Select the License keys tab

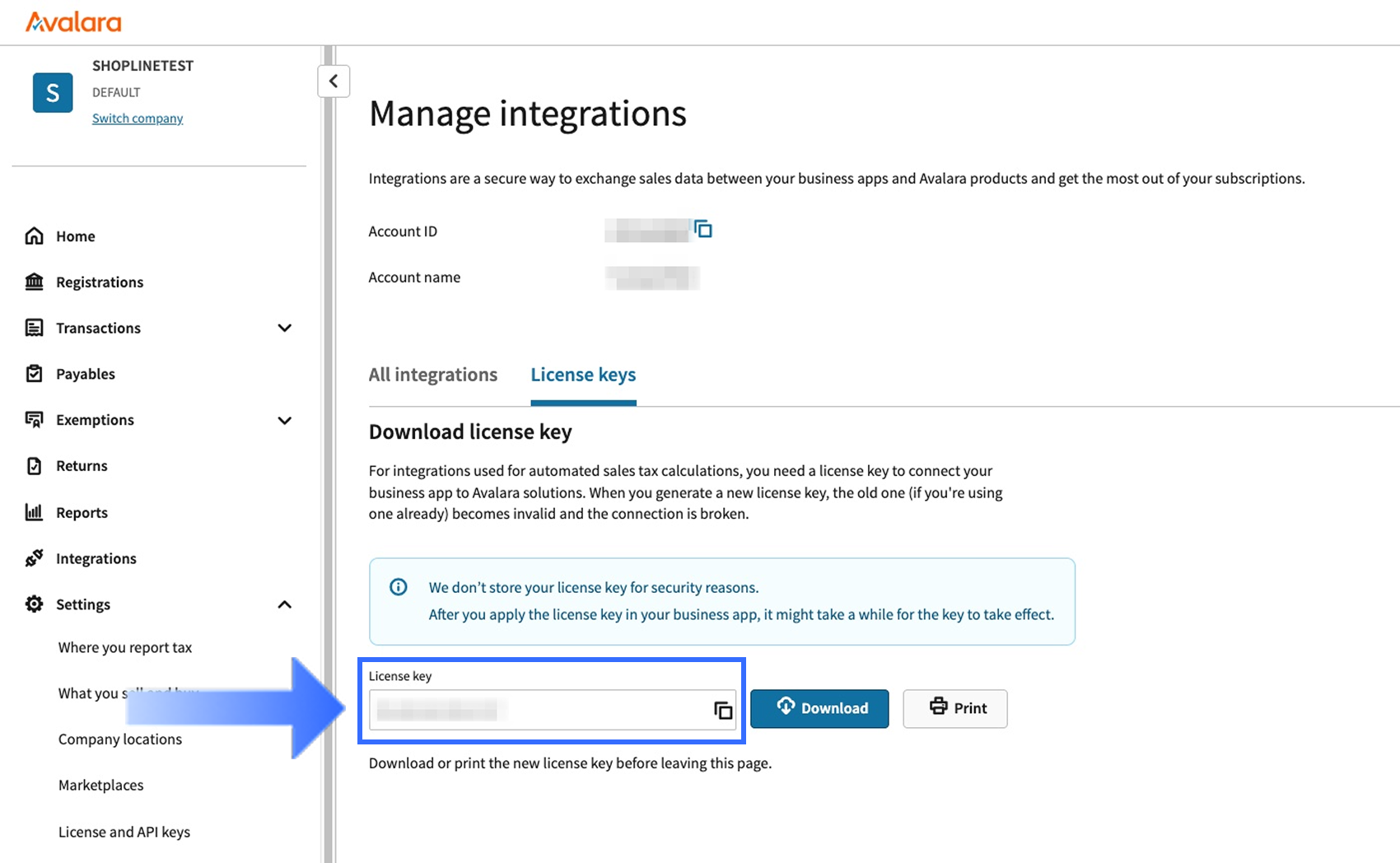coord(583,375)
